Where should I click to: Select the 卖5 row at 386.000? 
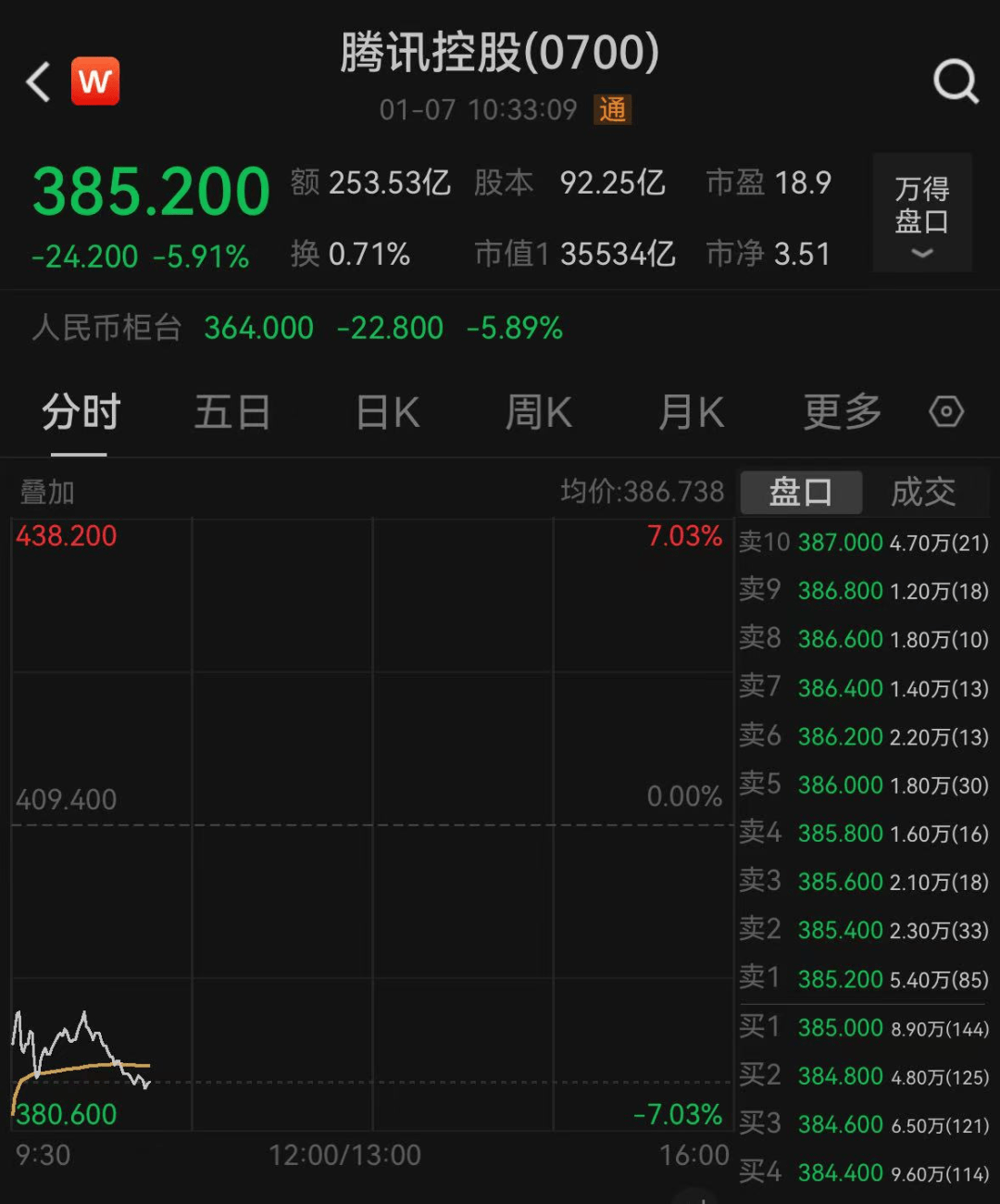(863, 784)
